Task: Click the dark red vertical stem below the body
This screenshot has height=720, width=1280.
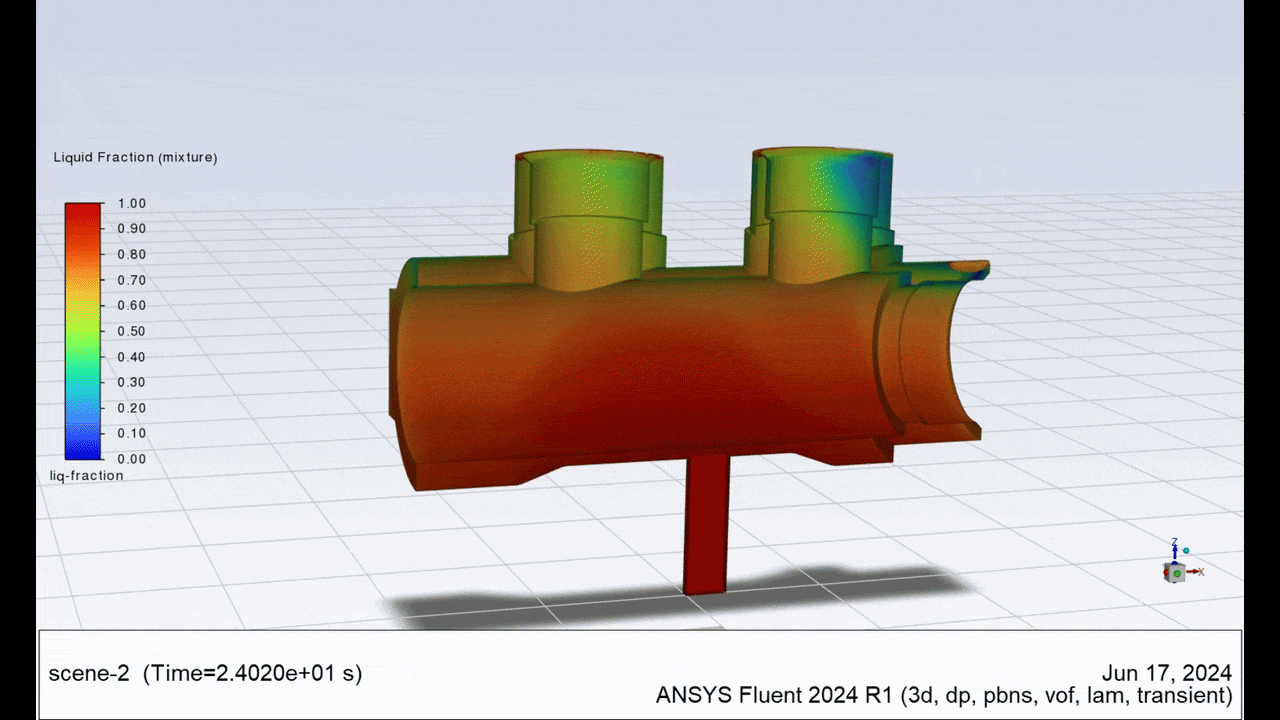Action: coord(705,523)
